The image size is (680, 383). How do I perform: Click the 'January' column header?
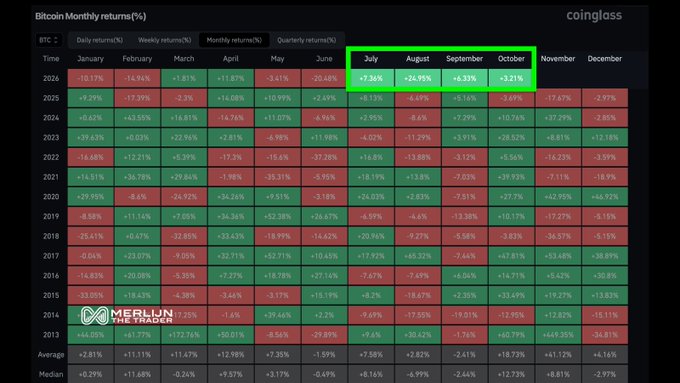coord(90,59)
